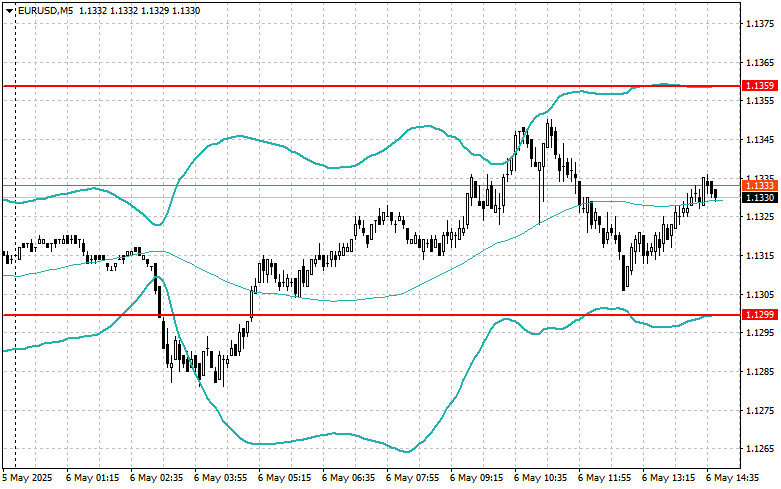Open the chart menu triangle beside EURUSD,M5
The height and width of the screenshot is (489, 781).
point(9,11)
